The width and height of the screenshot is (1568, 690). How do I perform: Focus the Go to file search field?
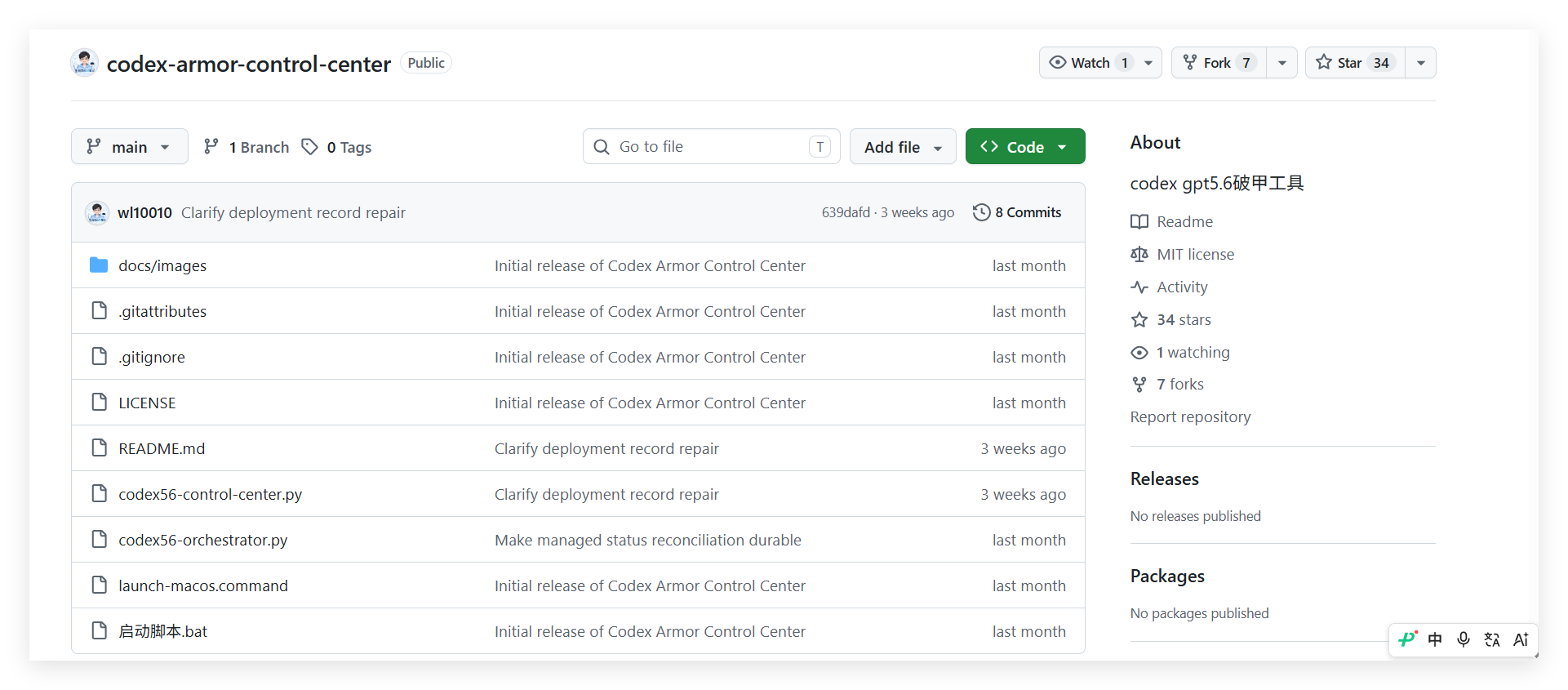click(712, 146)
